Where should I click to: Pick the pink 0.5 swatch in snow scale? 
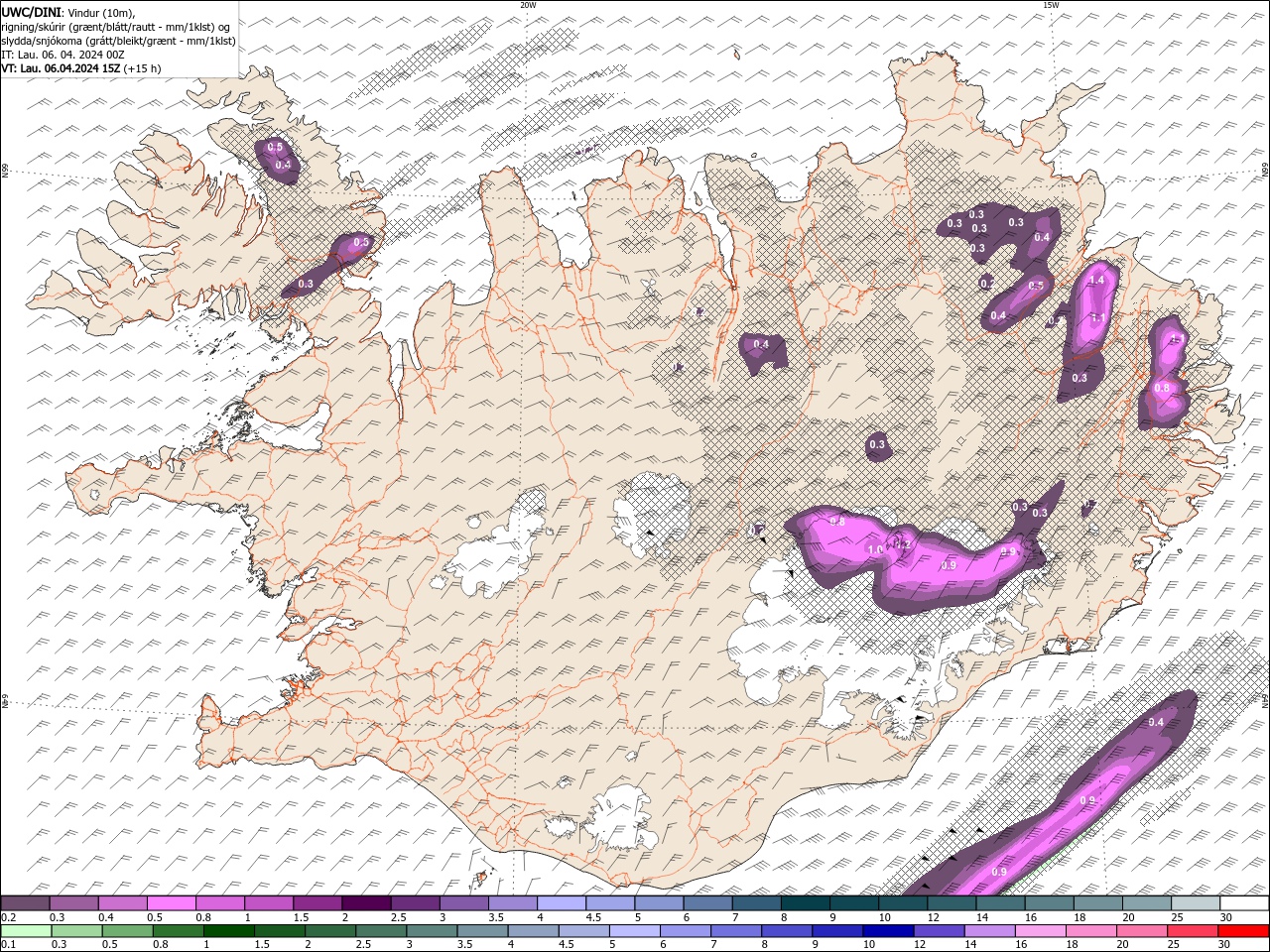pos(171,903)
